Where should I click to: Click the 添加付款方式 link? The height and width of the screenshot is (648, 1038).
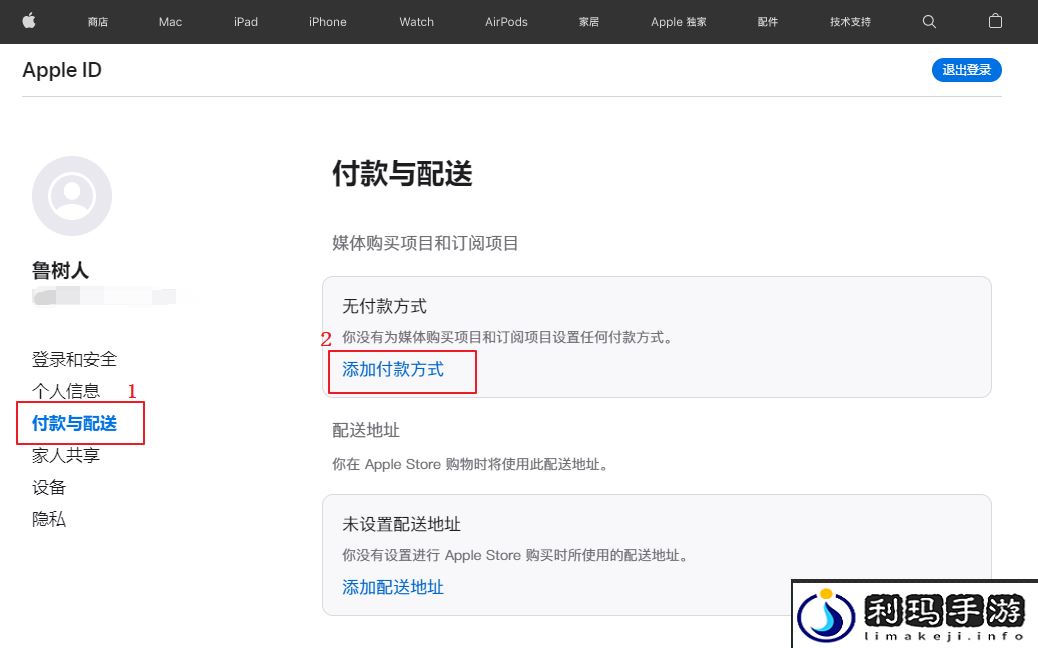click(393, 369)
